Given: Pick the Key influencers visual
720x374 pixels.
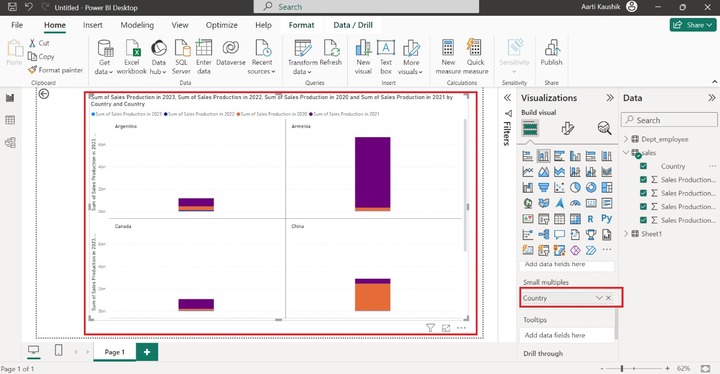Looking at the screenshot, I should [528, 235].
